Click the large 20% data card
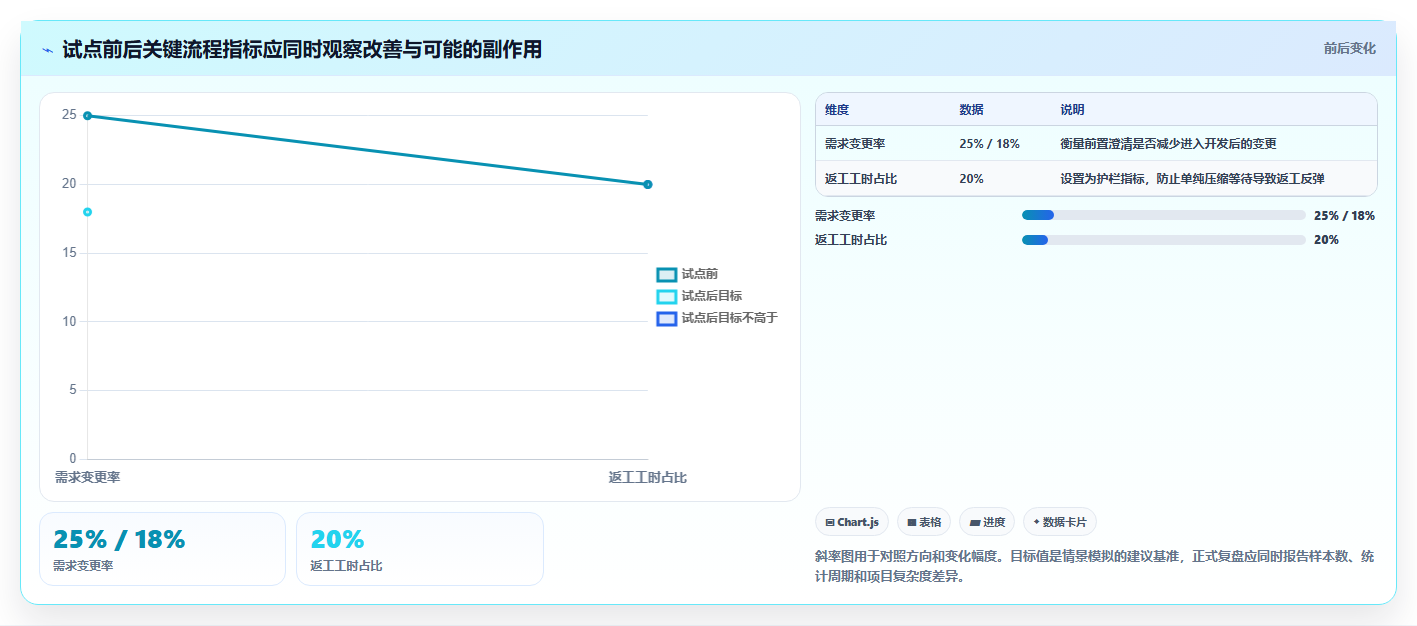This screenshot has height=626, width=1417. [x=420, y=549]
